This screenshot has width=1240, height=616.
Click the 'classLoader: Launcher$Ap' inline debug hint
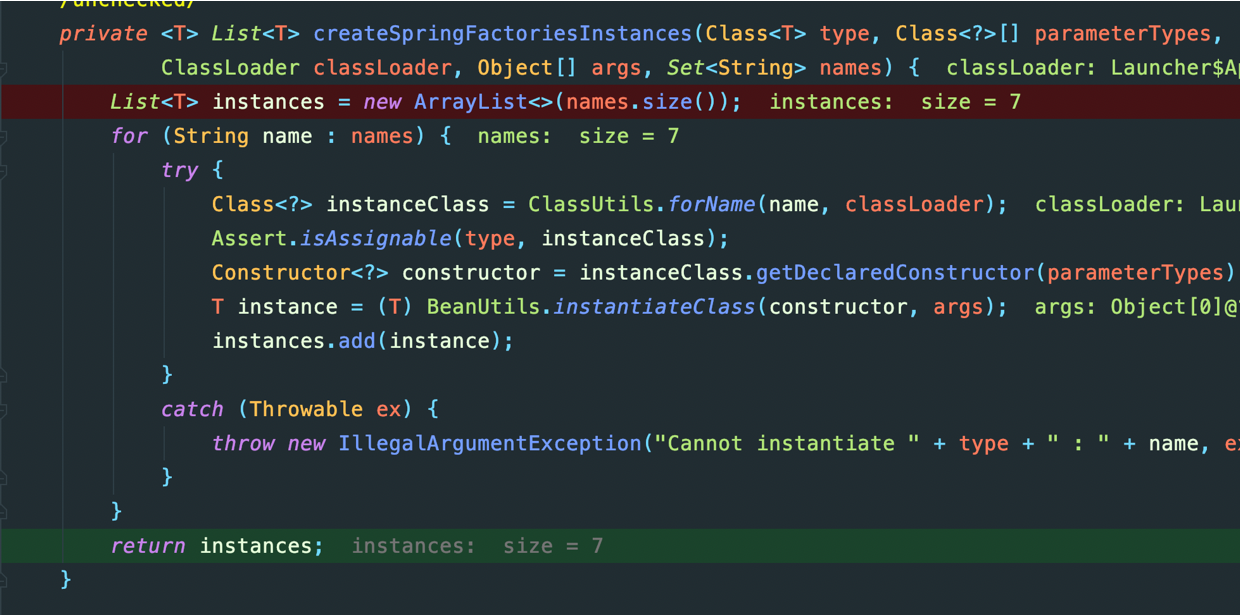pyautogui.click(x=1093, y=68)
